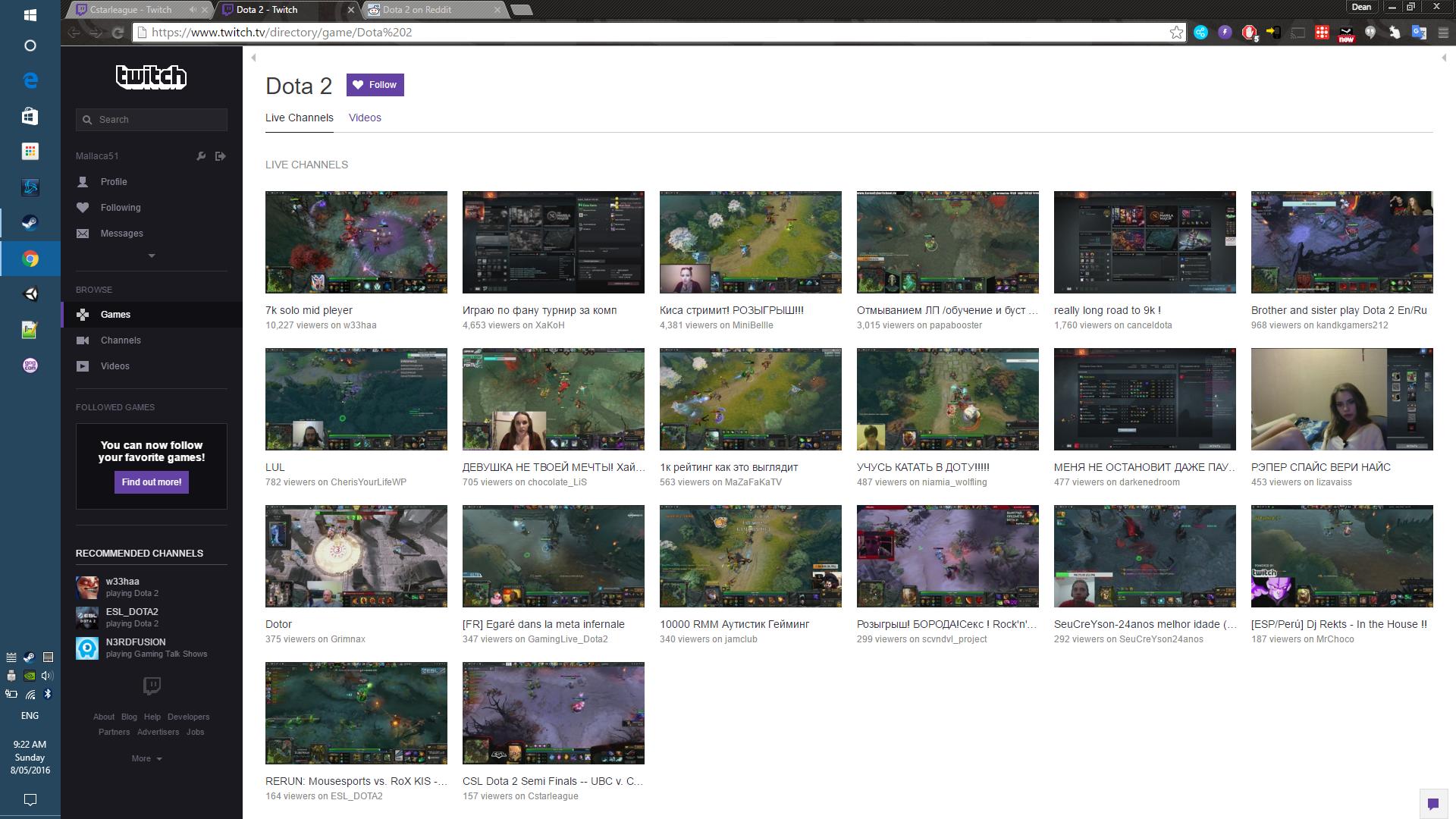Bookmark page with the star icon
The height and width of the screenshot is (819, 1456).
coord(1175,33)
